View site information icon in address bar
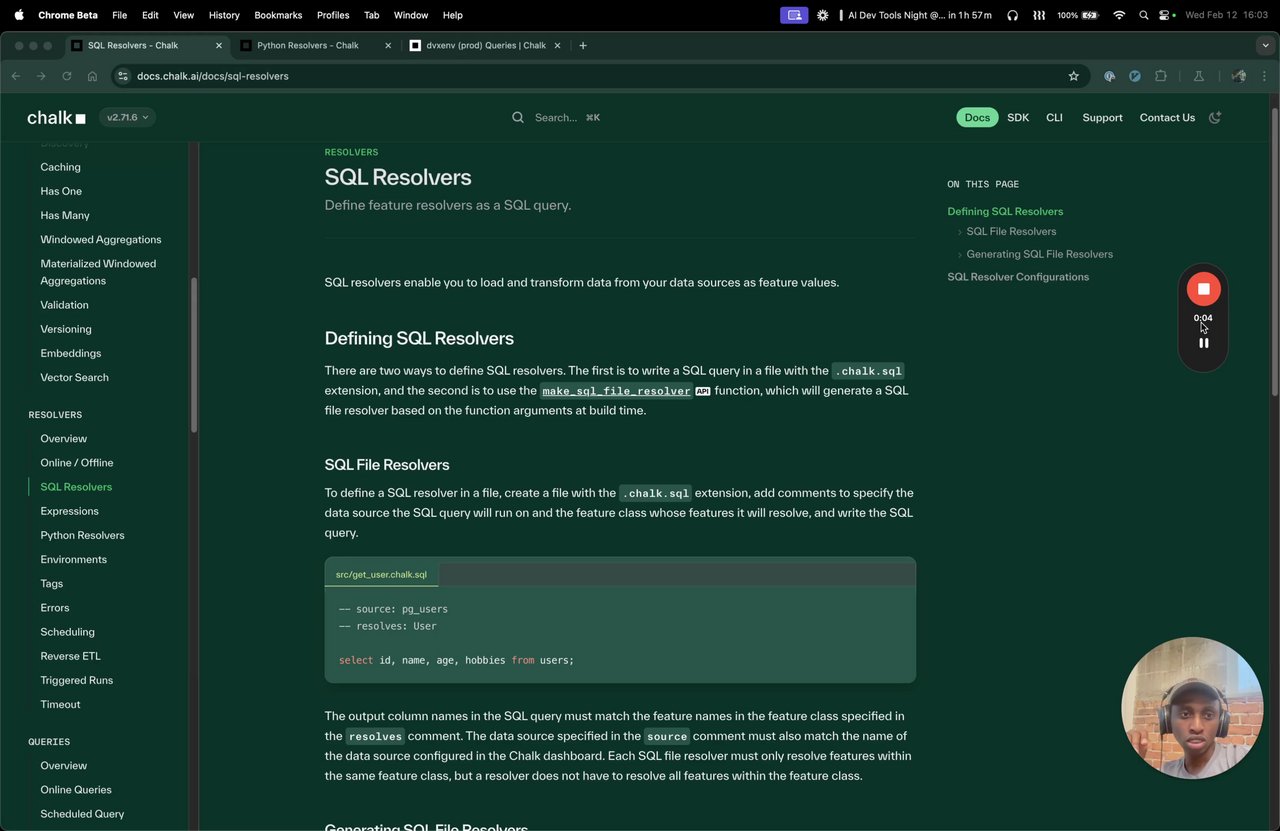The image size is (1280, 831). click(x=123, y=76)
